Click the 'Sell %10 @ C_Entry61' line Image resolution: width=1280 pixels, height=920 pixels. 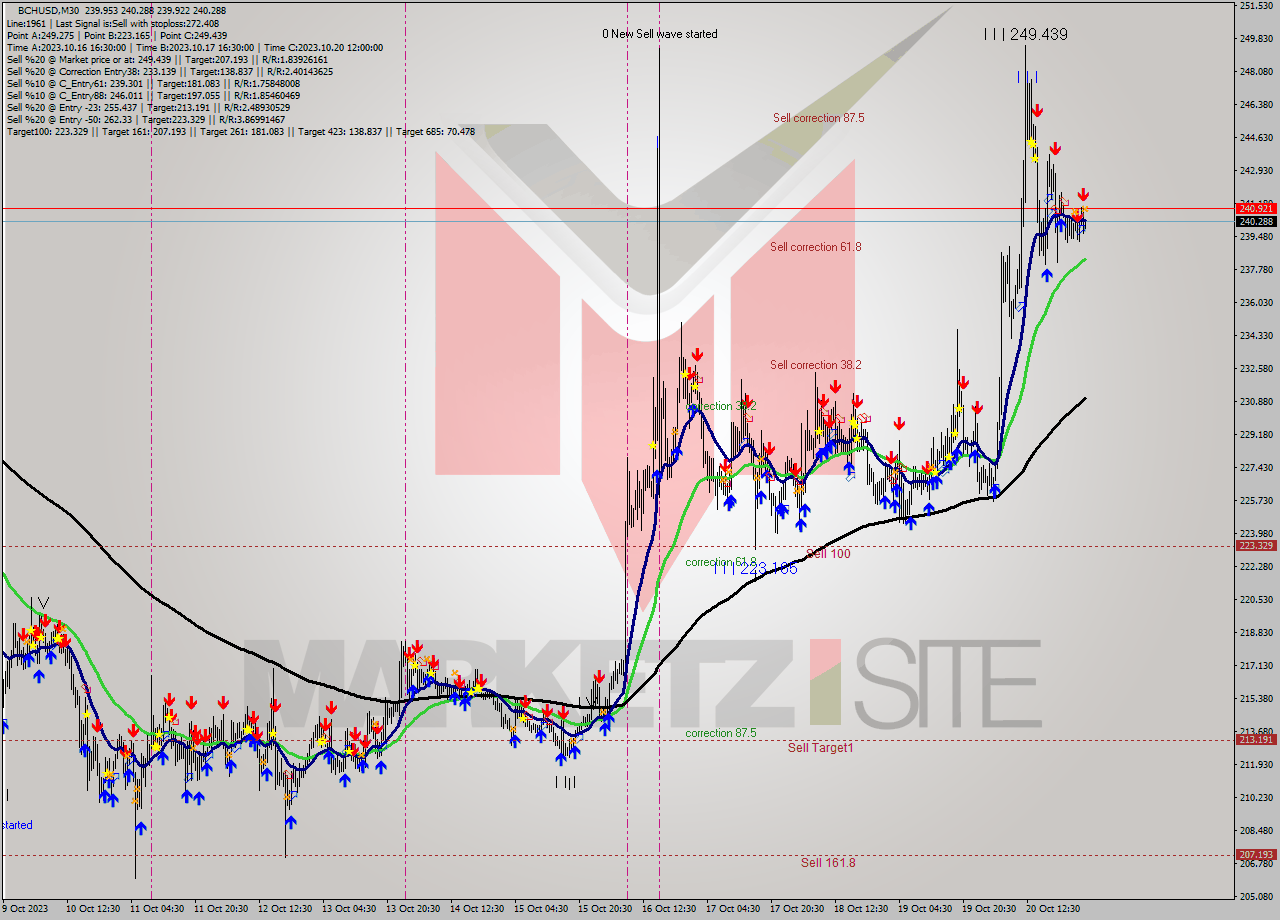pyautogui.click(x=153, y=83)
